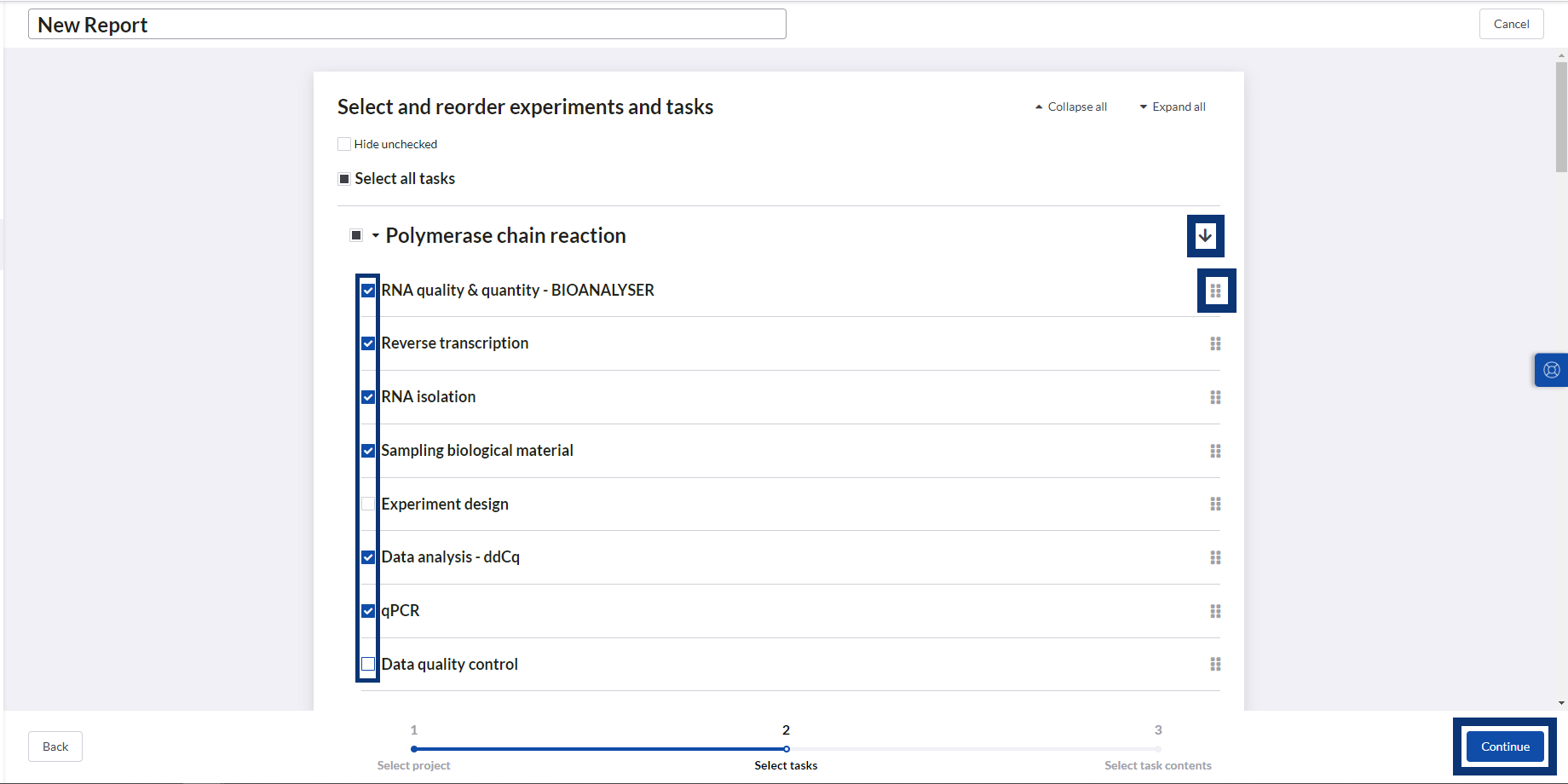Go to step 1 Select project
This screenshot has height=784, width=1568.
point(414,748)
